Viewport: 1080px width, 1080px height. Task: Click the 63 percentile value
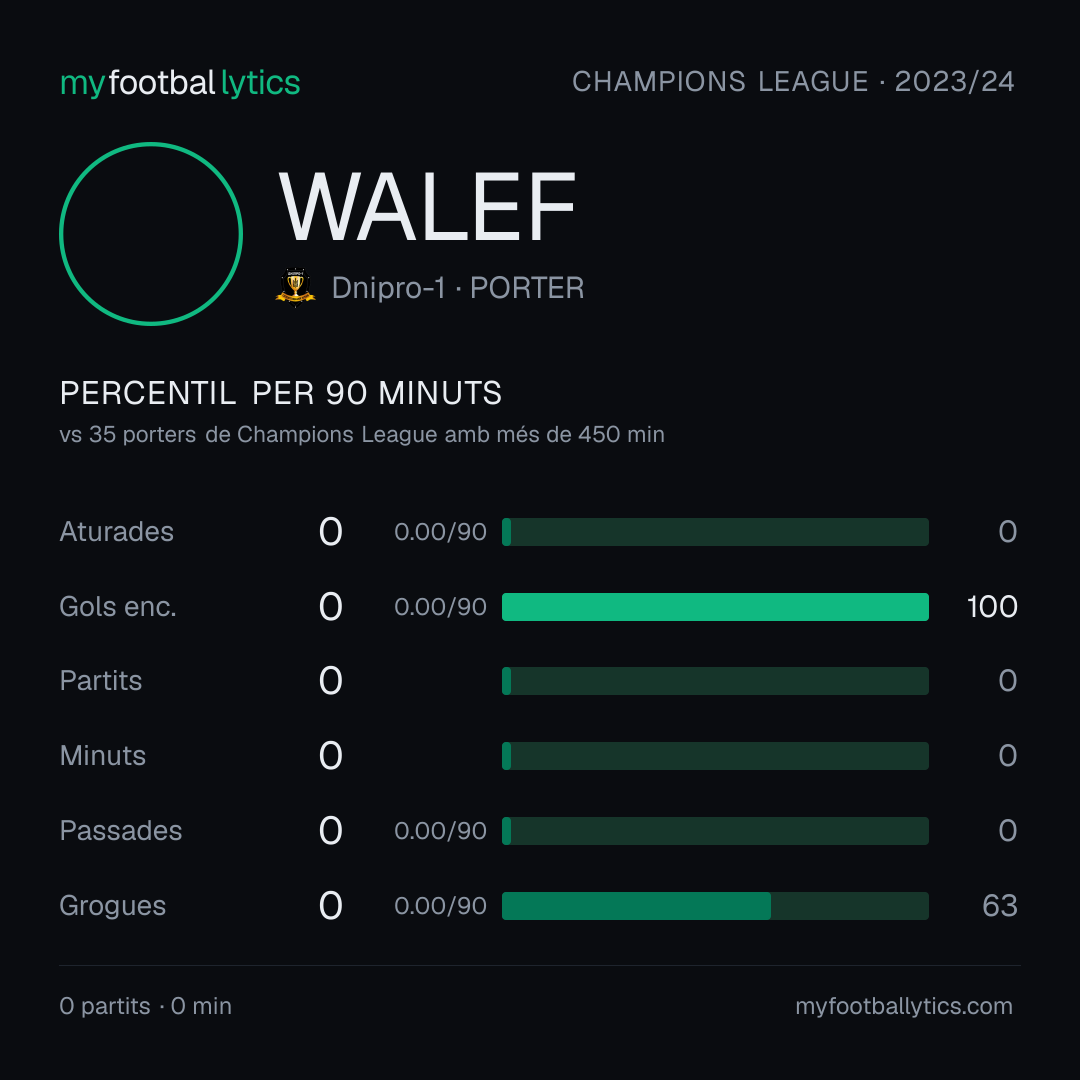pyautogui.click(x=1000, y=906)
